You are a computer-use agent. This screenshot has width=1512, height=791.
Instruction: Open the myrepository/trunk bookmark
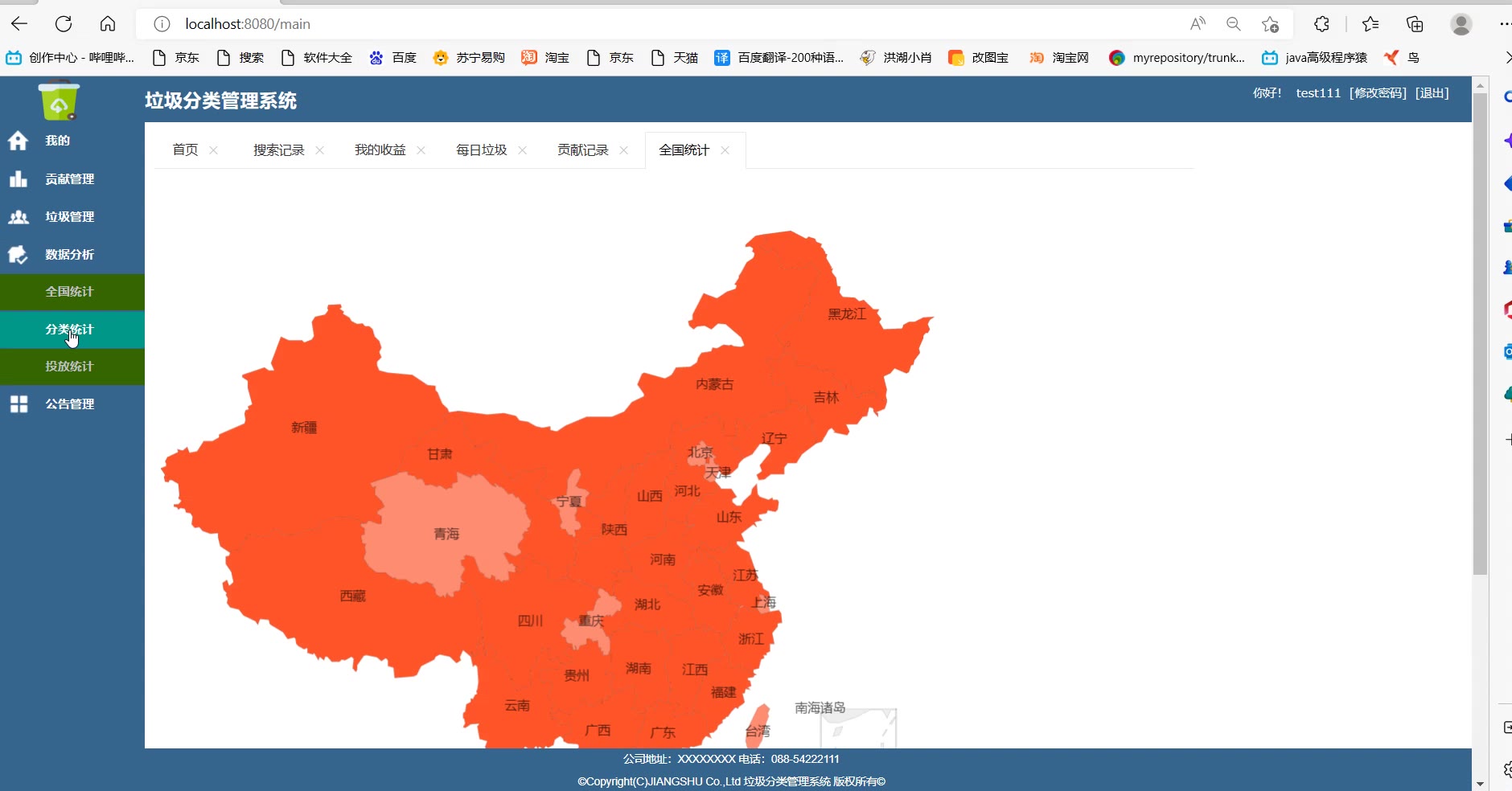tap(1177, 58)
